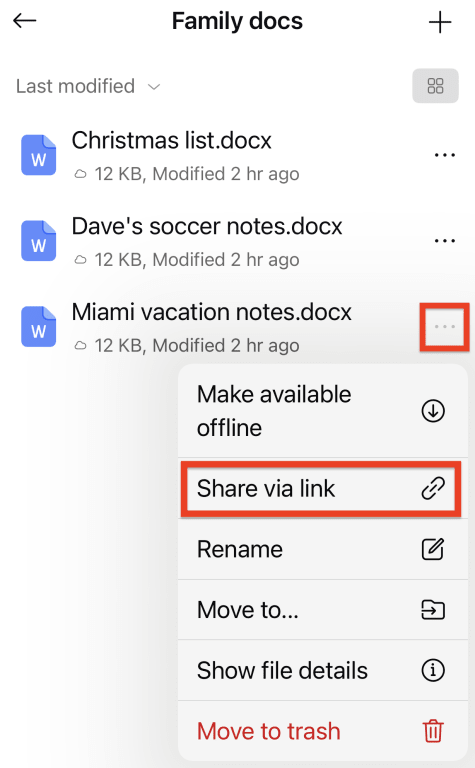Open Christmas list.docx file
475x768 pixels.
pyautogui.click(x=171, y=141)
